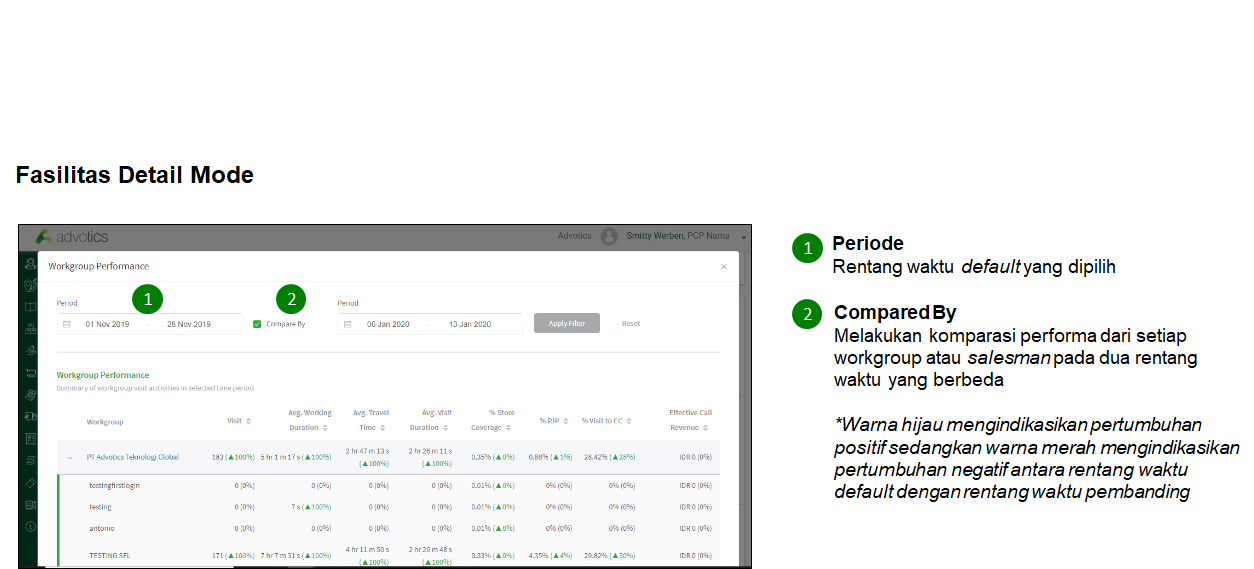Sort by Avg. Visit Duration arrows

pyautogui.click(x=447, y=428)
